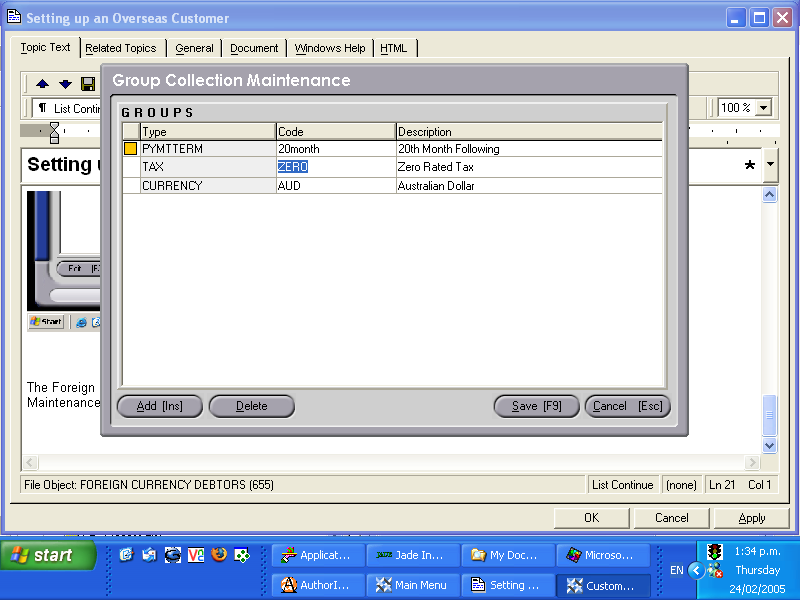Open the 100% zoom dropdown
Viewport: 800px width, 600px height.
[x=762, y=108]
